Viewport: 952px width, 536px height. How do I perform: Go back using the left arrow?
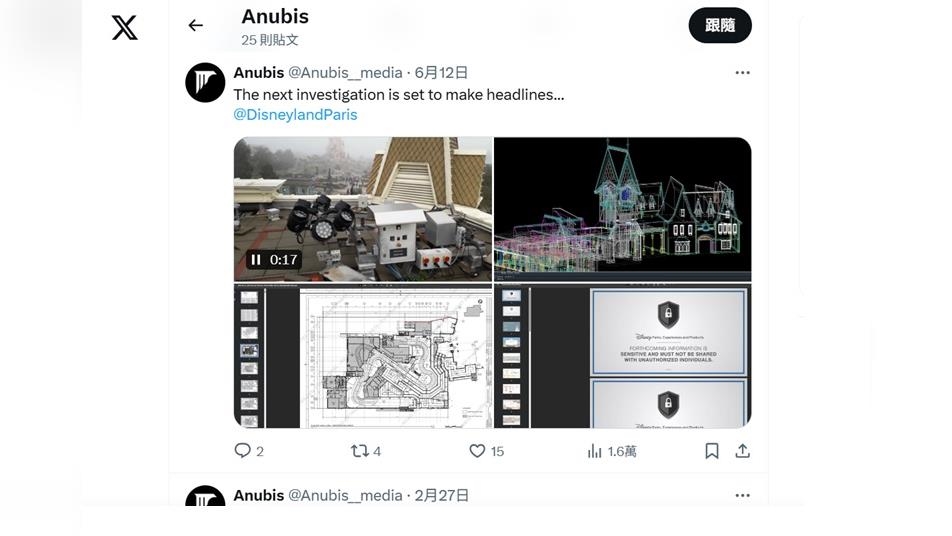point(196,25)
